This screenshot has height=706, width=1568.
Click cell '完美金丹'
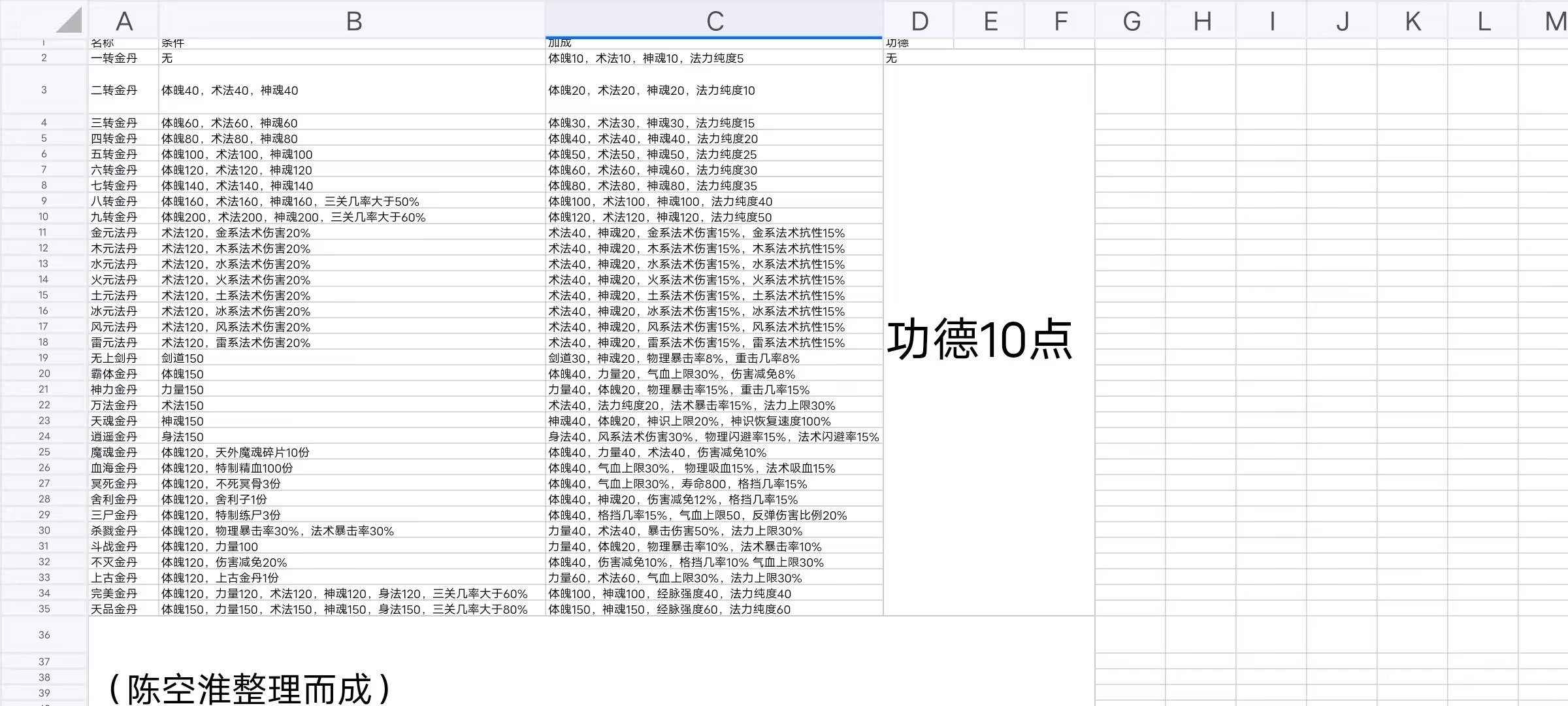click(123, 594)
